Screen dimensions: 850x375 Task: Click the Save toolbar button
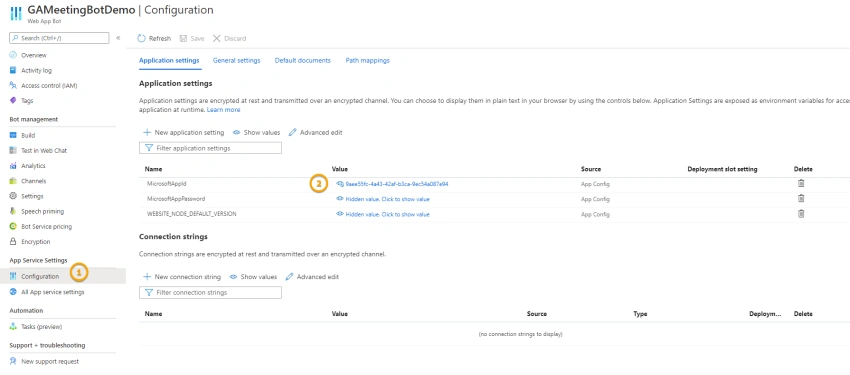[x=192, y=38]
